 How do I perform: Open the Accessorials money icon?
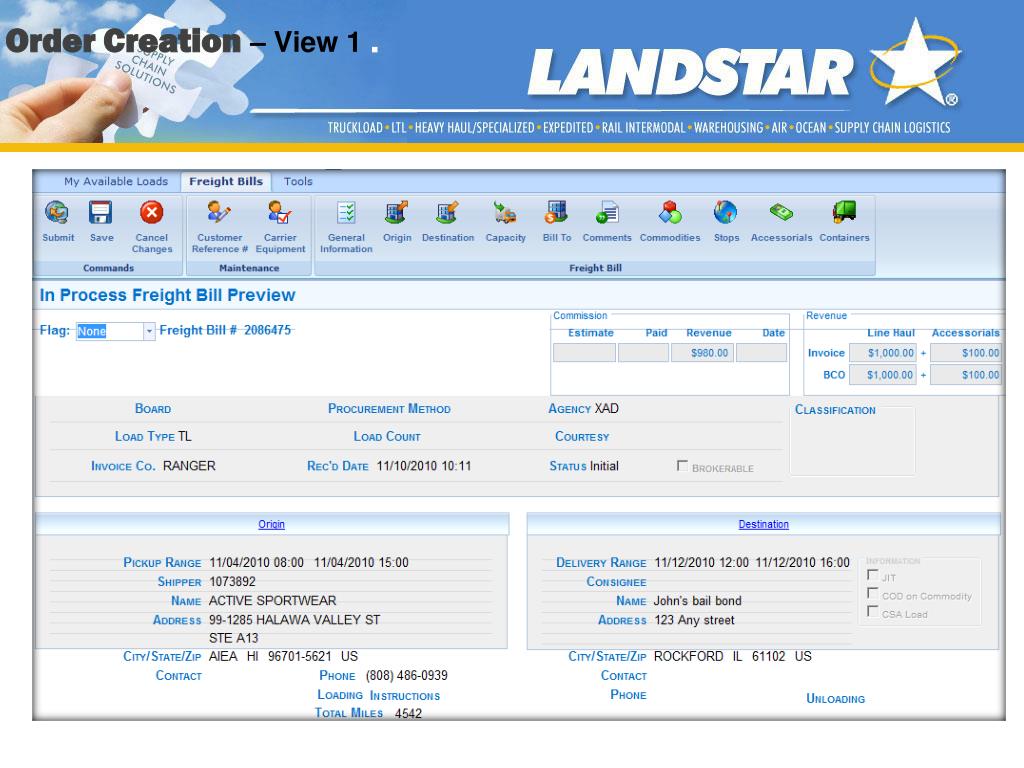[781, 213]
